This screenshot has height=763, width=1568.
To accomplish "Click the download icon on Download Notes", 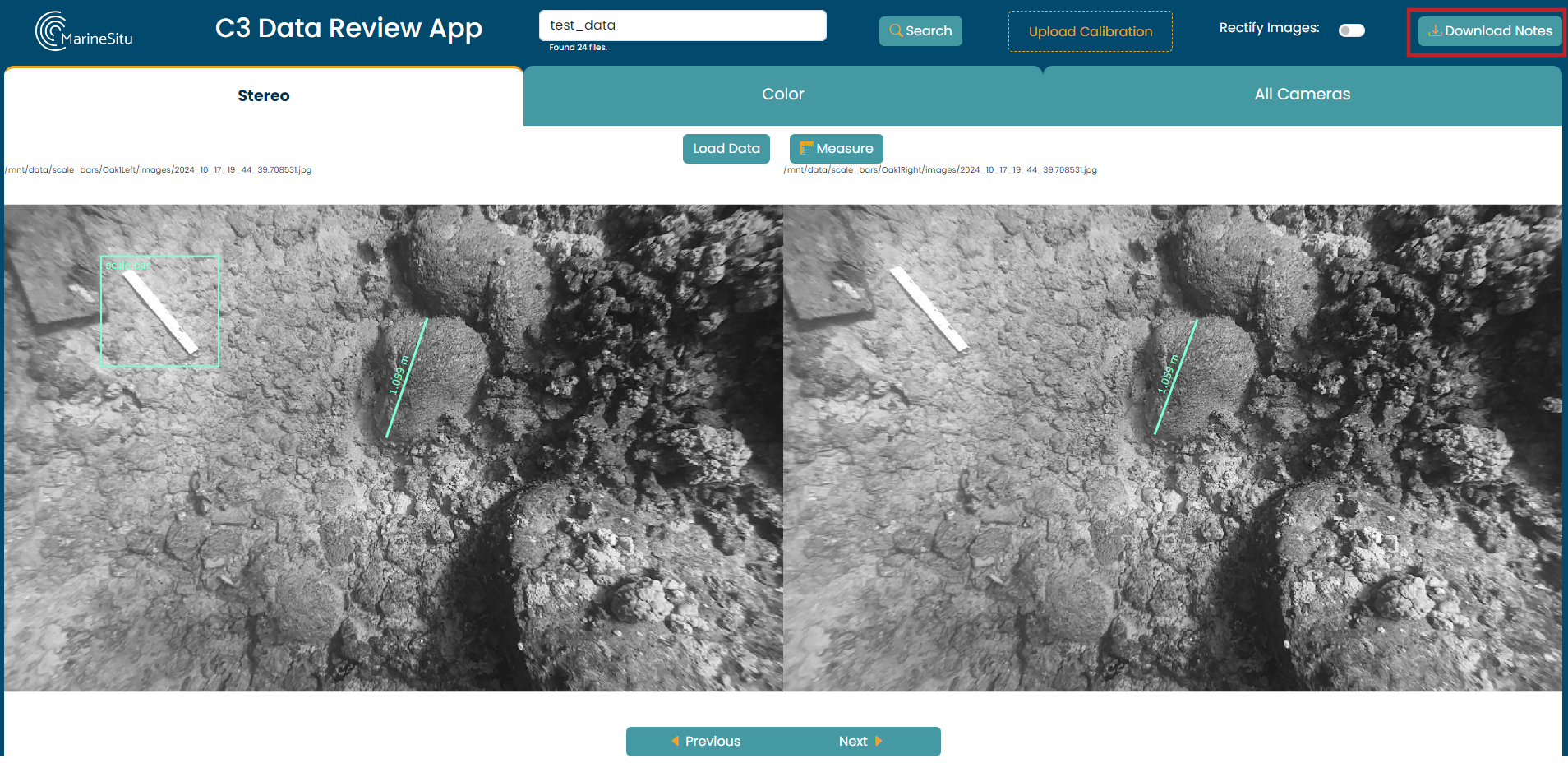I will click(x=1434, y=30).
